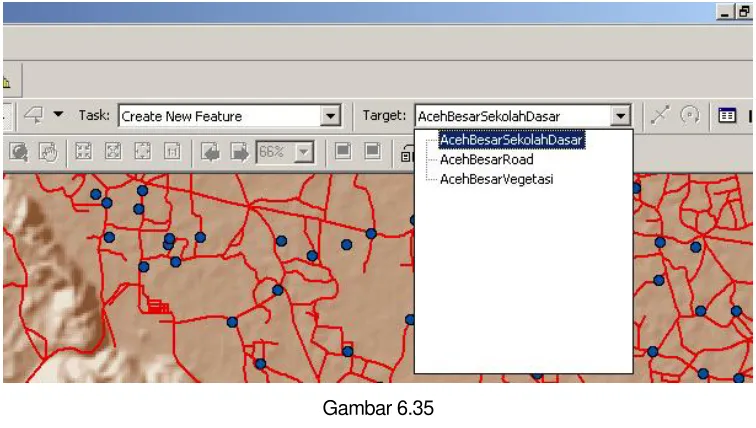Image resolution: width=756 pixels, height=428 pixels.
Task: Click the Focus Data Frame icon
Action: (x=373, y=151)
